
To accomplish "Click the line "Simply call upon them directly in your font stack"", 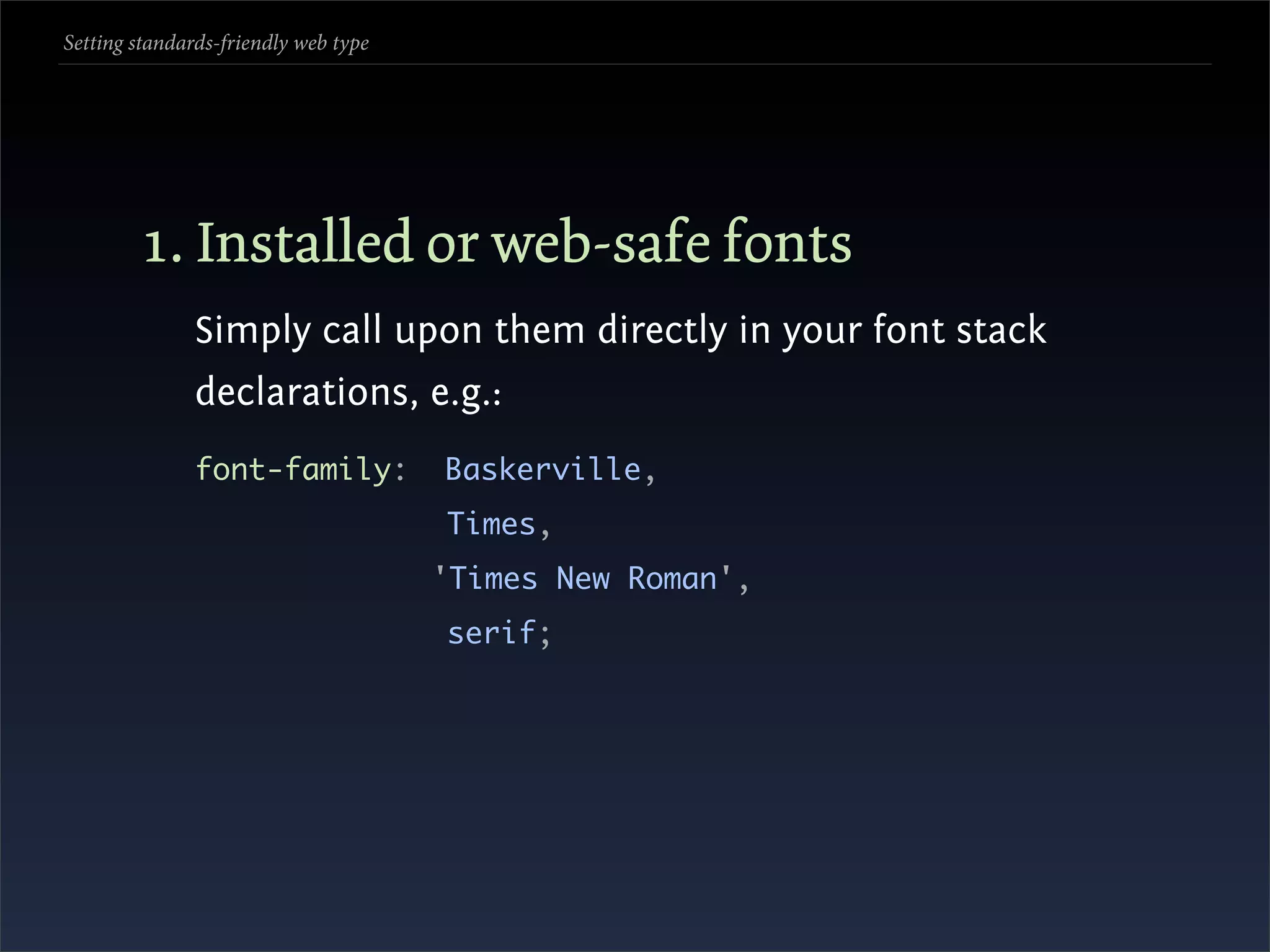I will click(x=621, y=332).
